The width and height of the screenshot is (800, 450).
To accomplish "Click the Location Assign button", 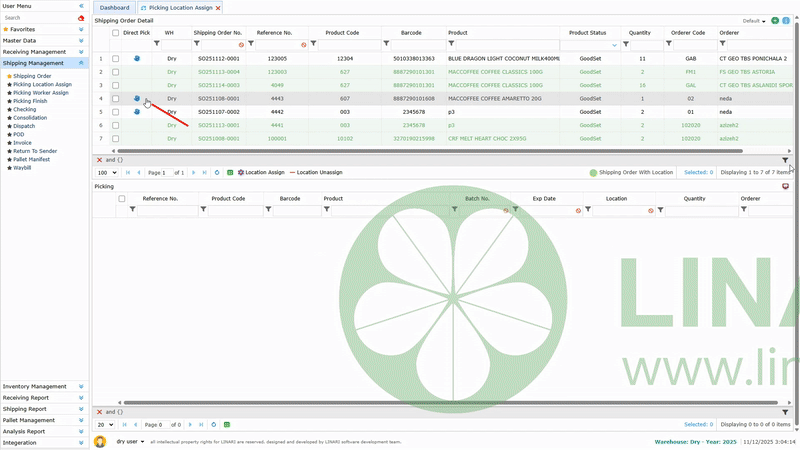I will click(x=261, y=173).
